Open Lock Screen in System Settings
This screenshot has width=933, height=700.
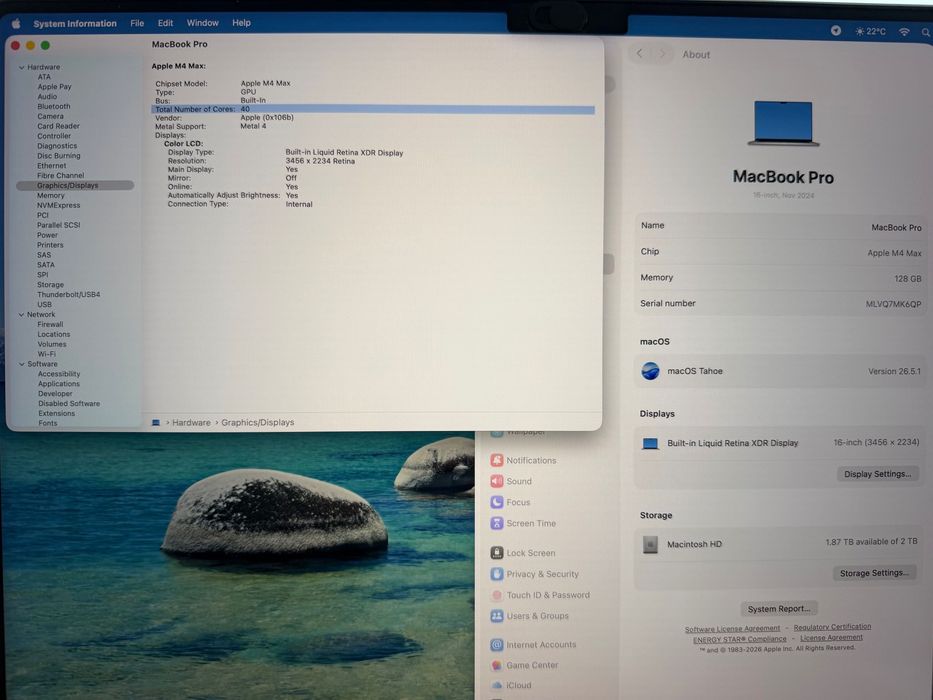point(522,553)
